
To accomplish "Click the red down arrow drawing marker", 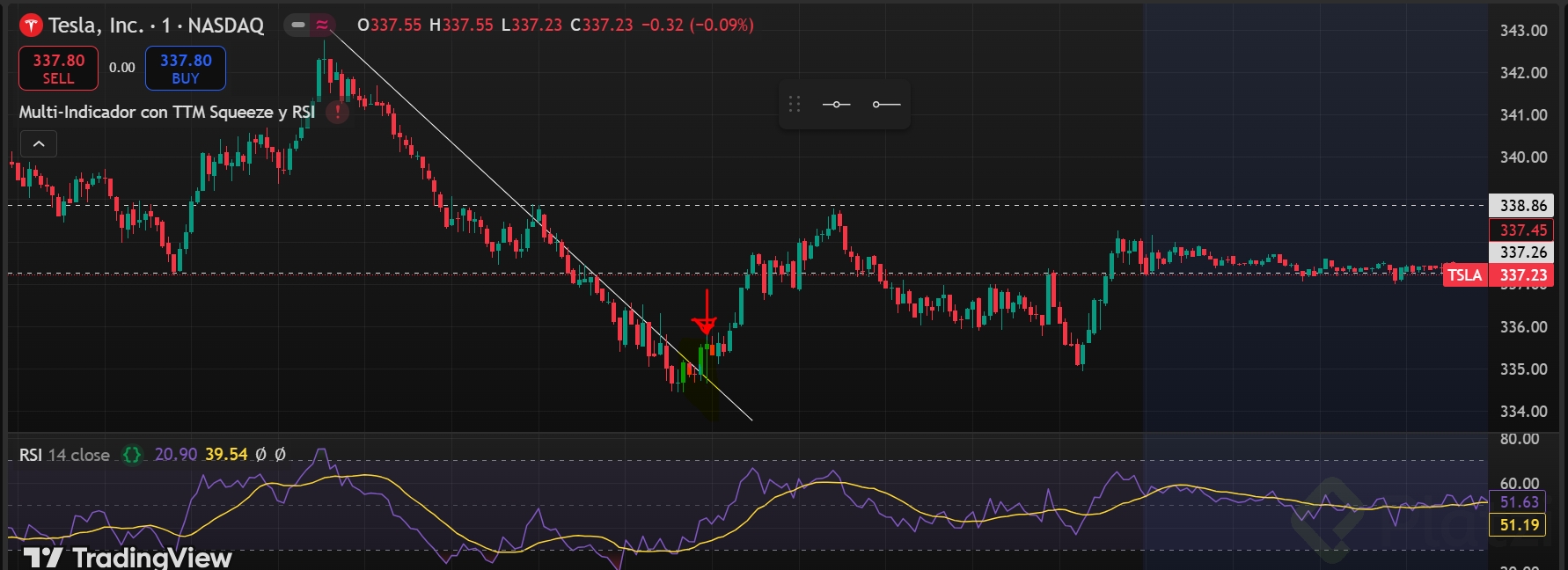I will (706, 312).
